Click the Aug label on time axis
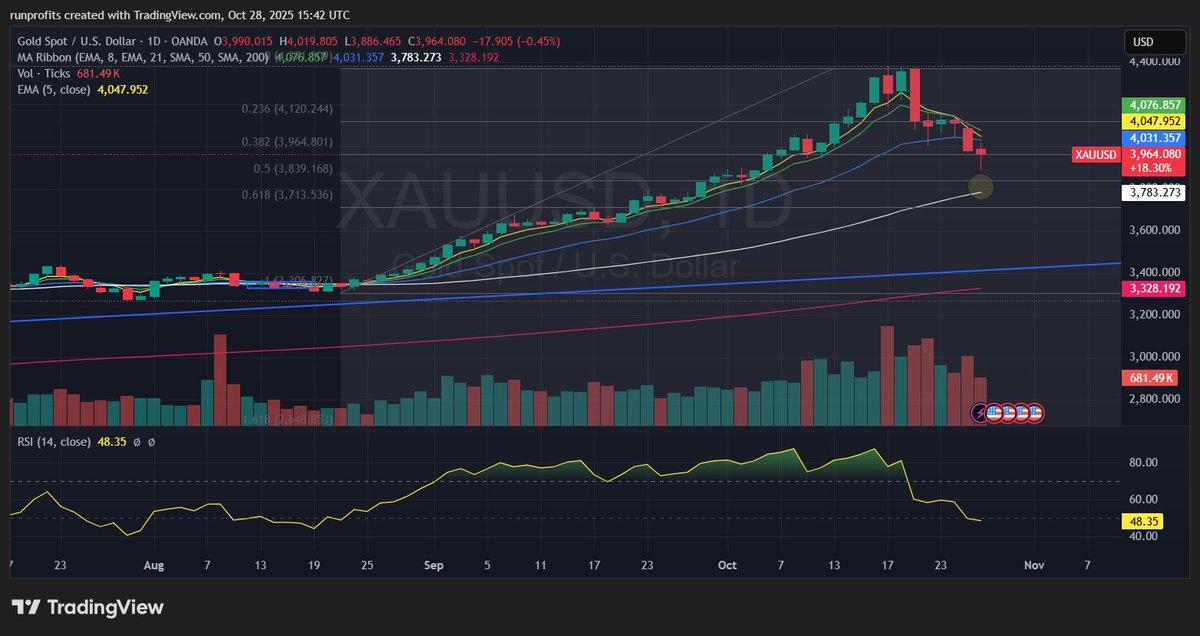This screenshot has width=1200, height=636. (x=153, y=565)
